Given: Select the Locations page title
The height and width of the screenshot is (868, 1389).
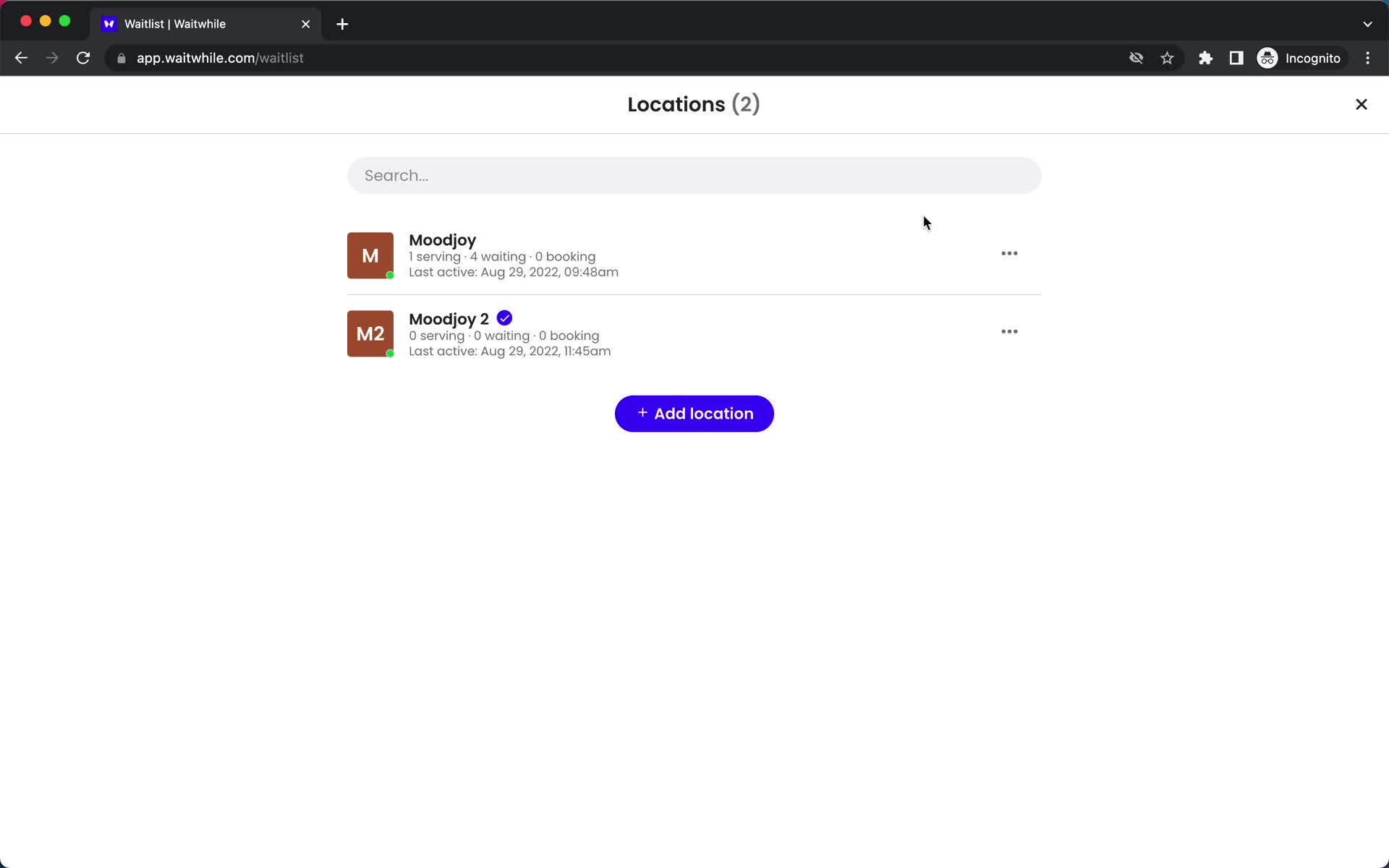Looking at the screenshot, I should coord(695,104).
